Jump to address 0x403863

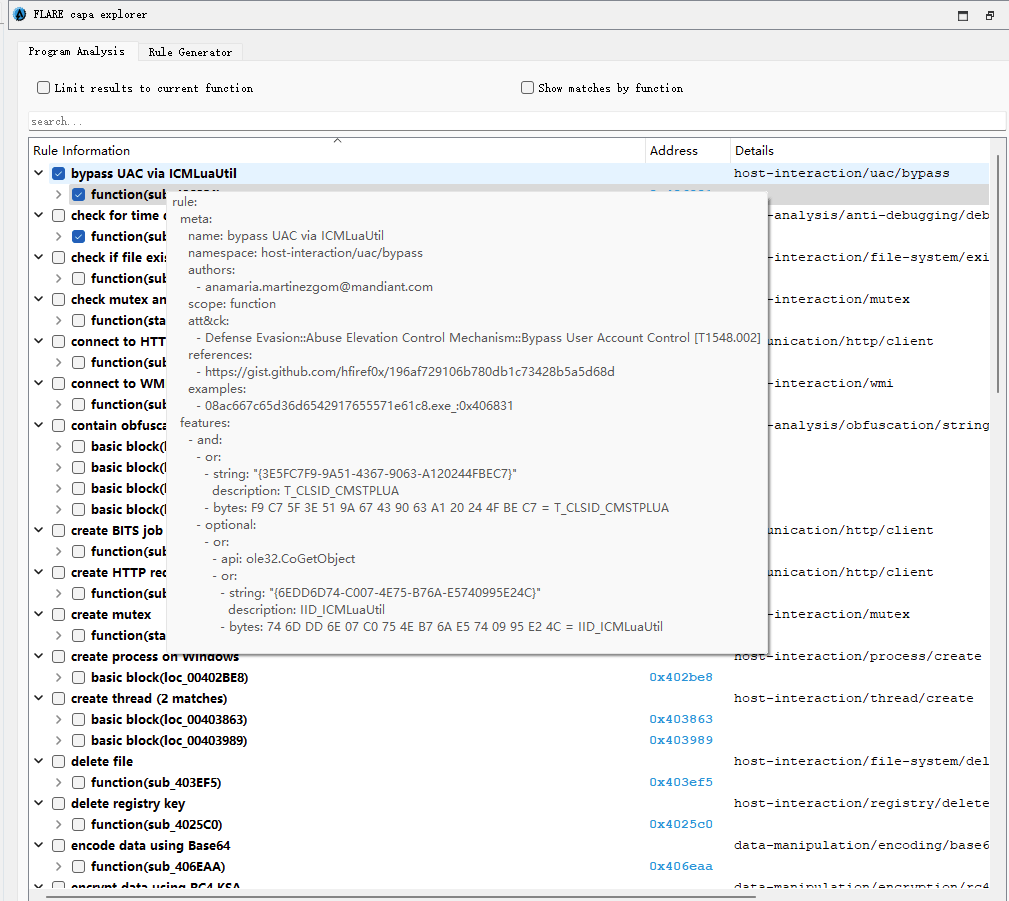coord(681,719)
